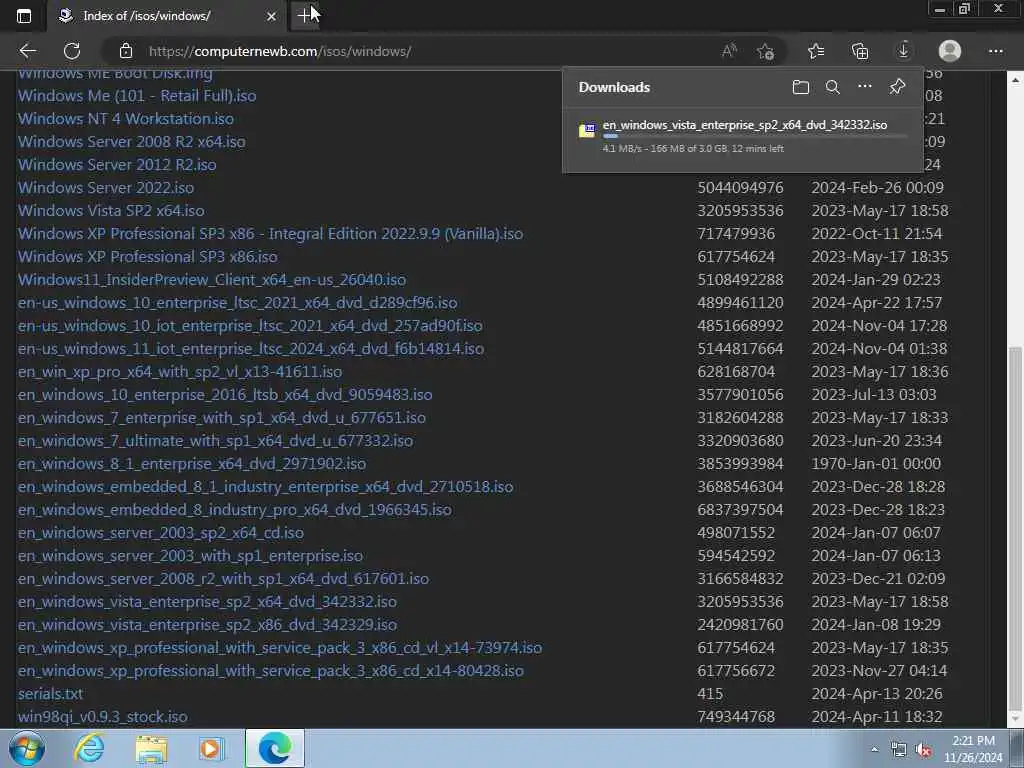Click en_windows_server_2008_r2_with_sp1 link
Viewport: 1024px width, 768px height.
(223, 579)
